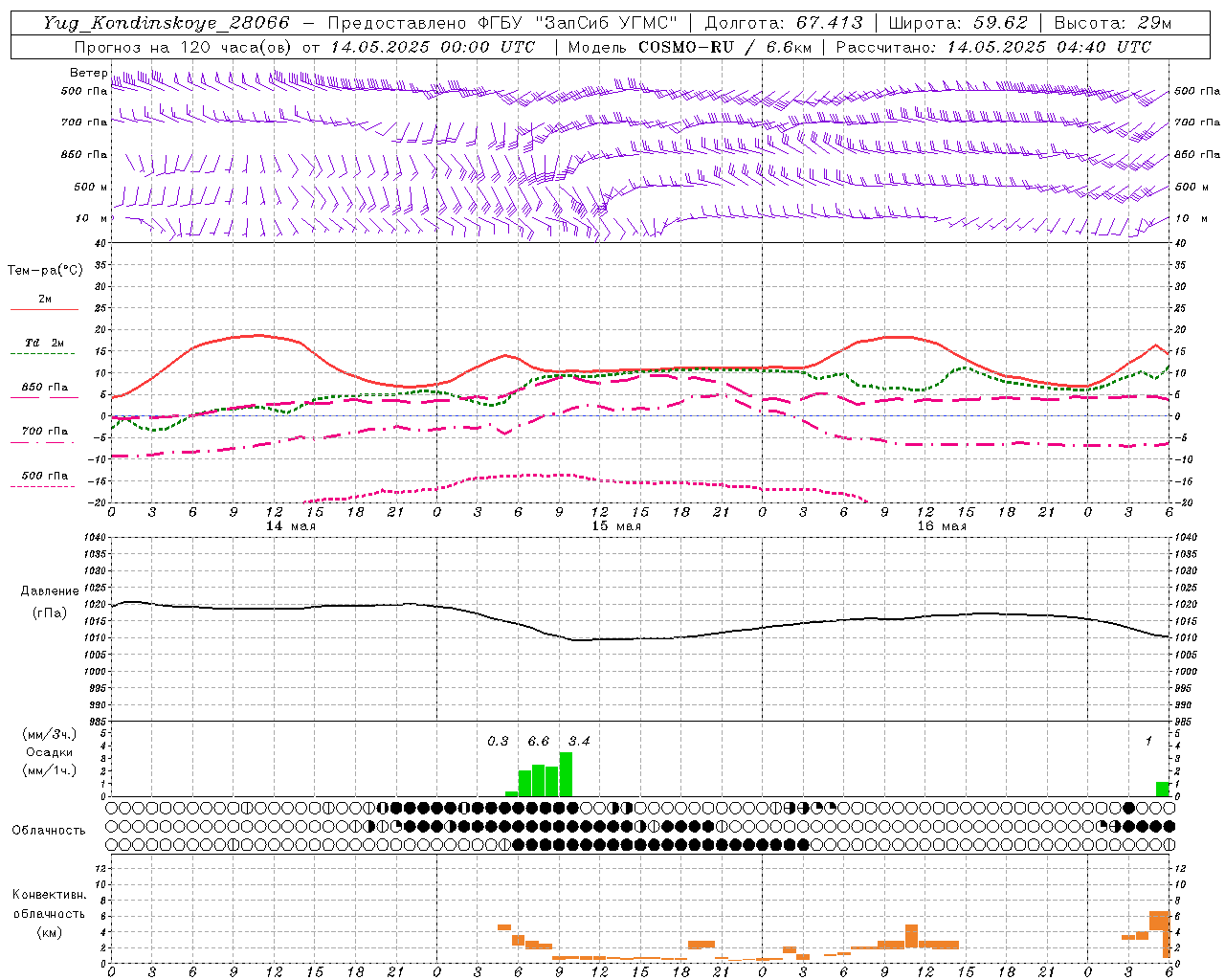Click the 'Конвективн.' convective cloud label

click(x=49, y=895)
